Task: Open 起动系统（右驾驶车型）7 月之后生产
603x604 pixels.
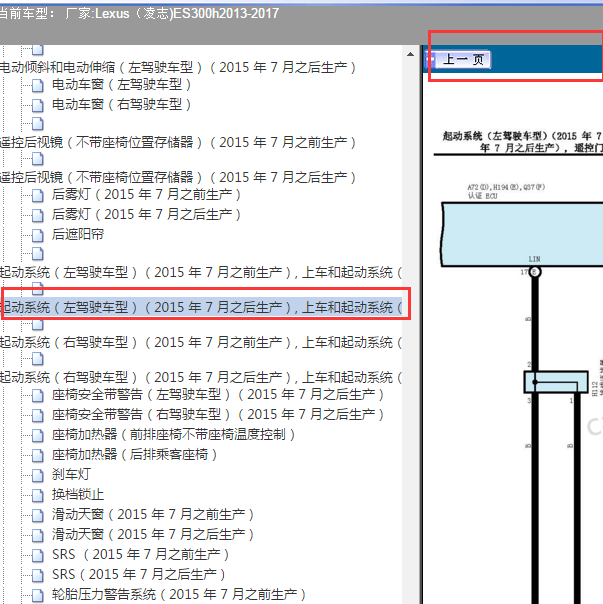Action: 201,378
